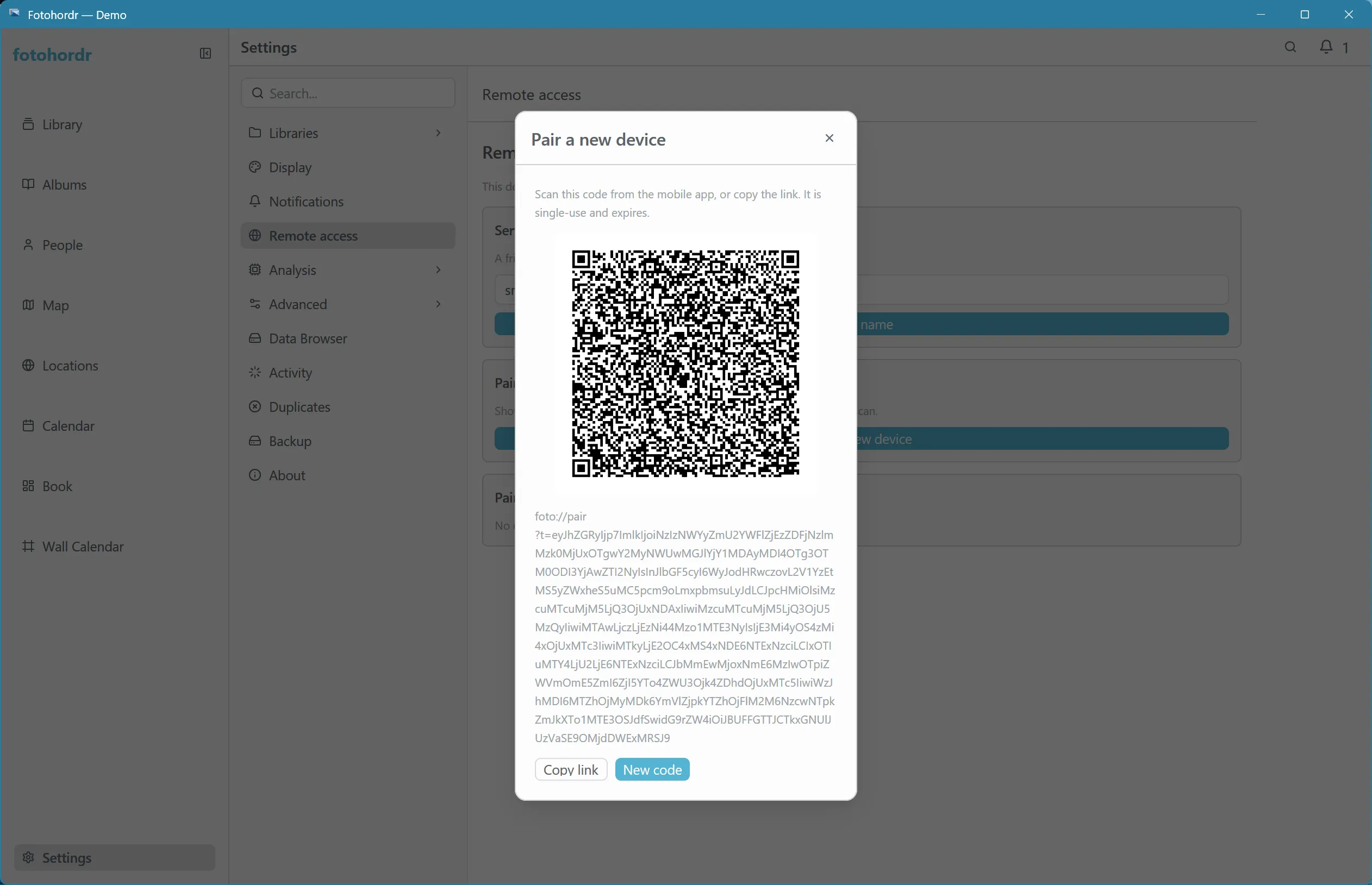Viewport: 1372px width, 885px height.
Task: Click the Data Browser drive icon
Action: (x=255, y=338)
